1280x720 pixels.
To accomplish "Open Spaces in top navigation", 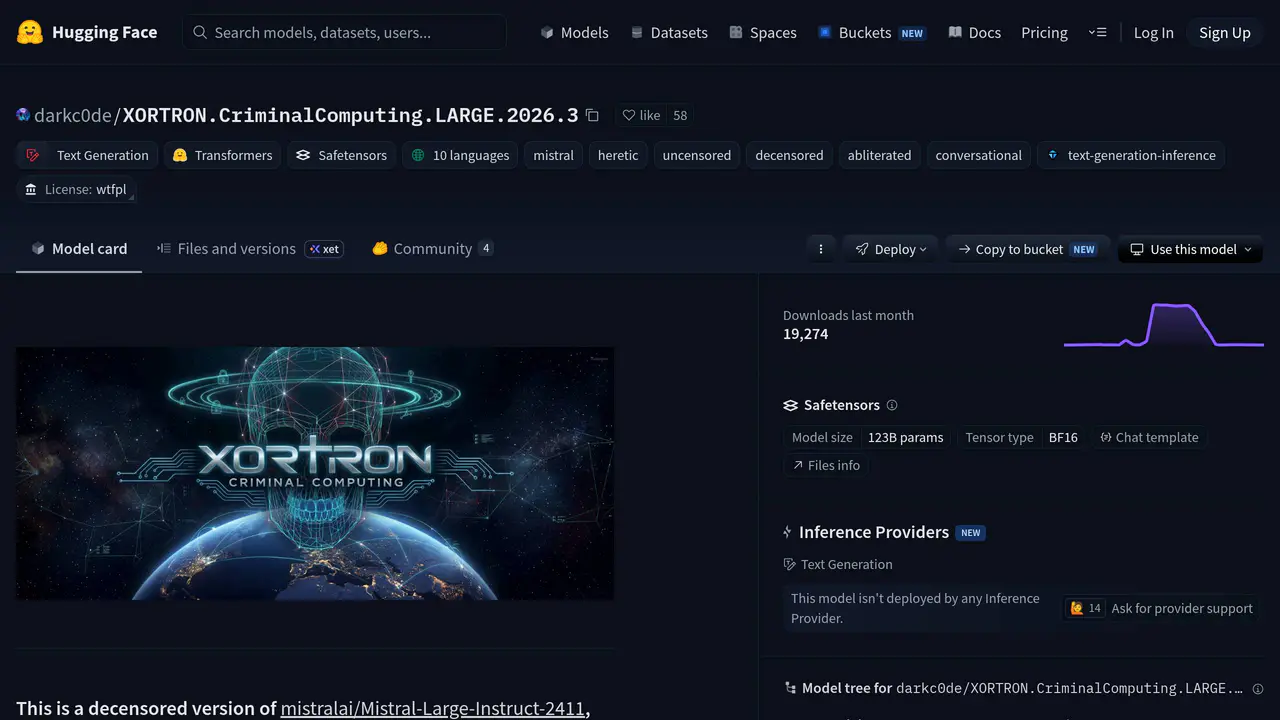I will click(x=763, y=32).
